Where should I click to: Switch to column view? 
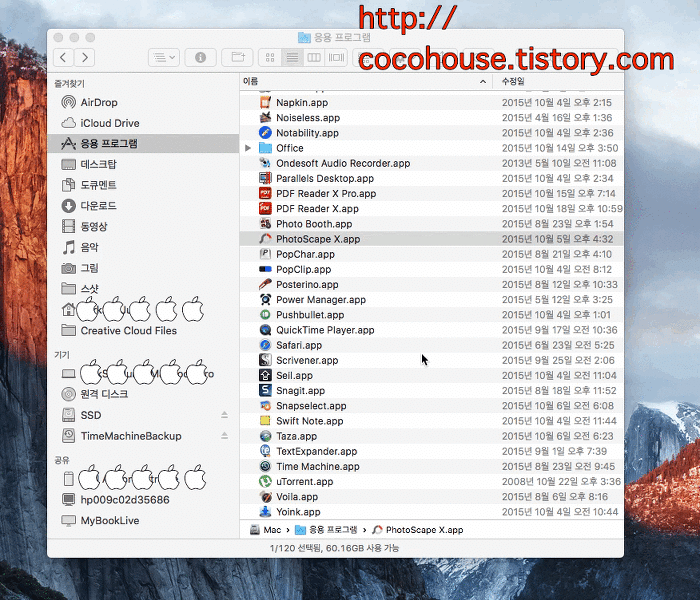[314, 57]
